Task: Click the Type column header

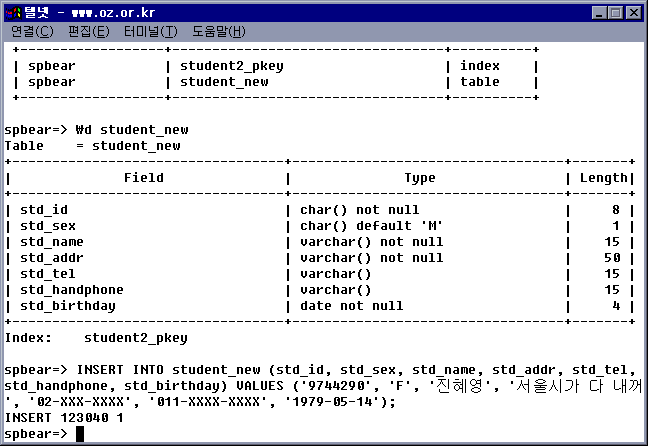Action: 420,178
